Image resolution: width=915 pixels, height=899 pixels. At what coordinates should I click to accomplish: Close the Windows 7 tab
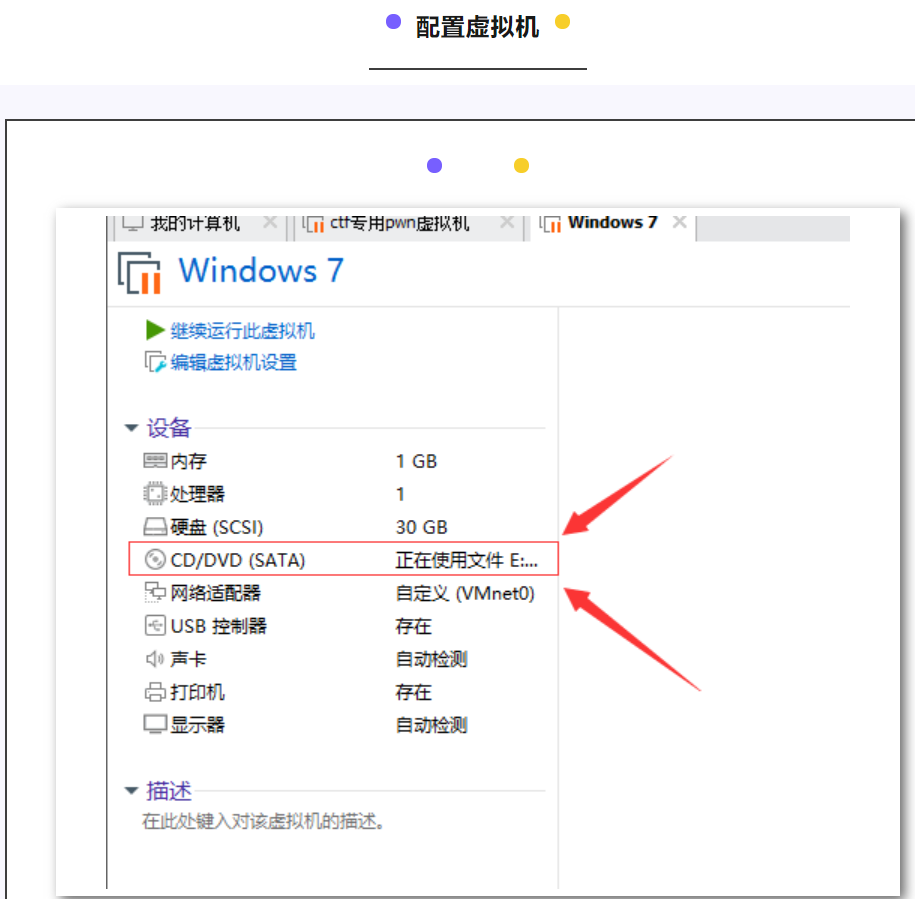[x=679, y=222]
